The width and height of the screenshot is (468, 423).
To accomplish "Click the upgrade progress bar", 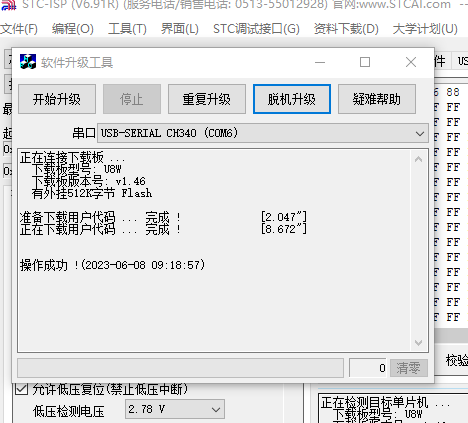I will point(180,368).
